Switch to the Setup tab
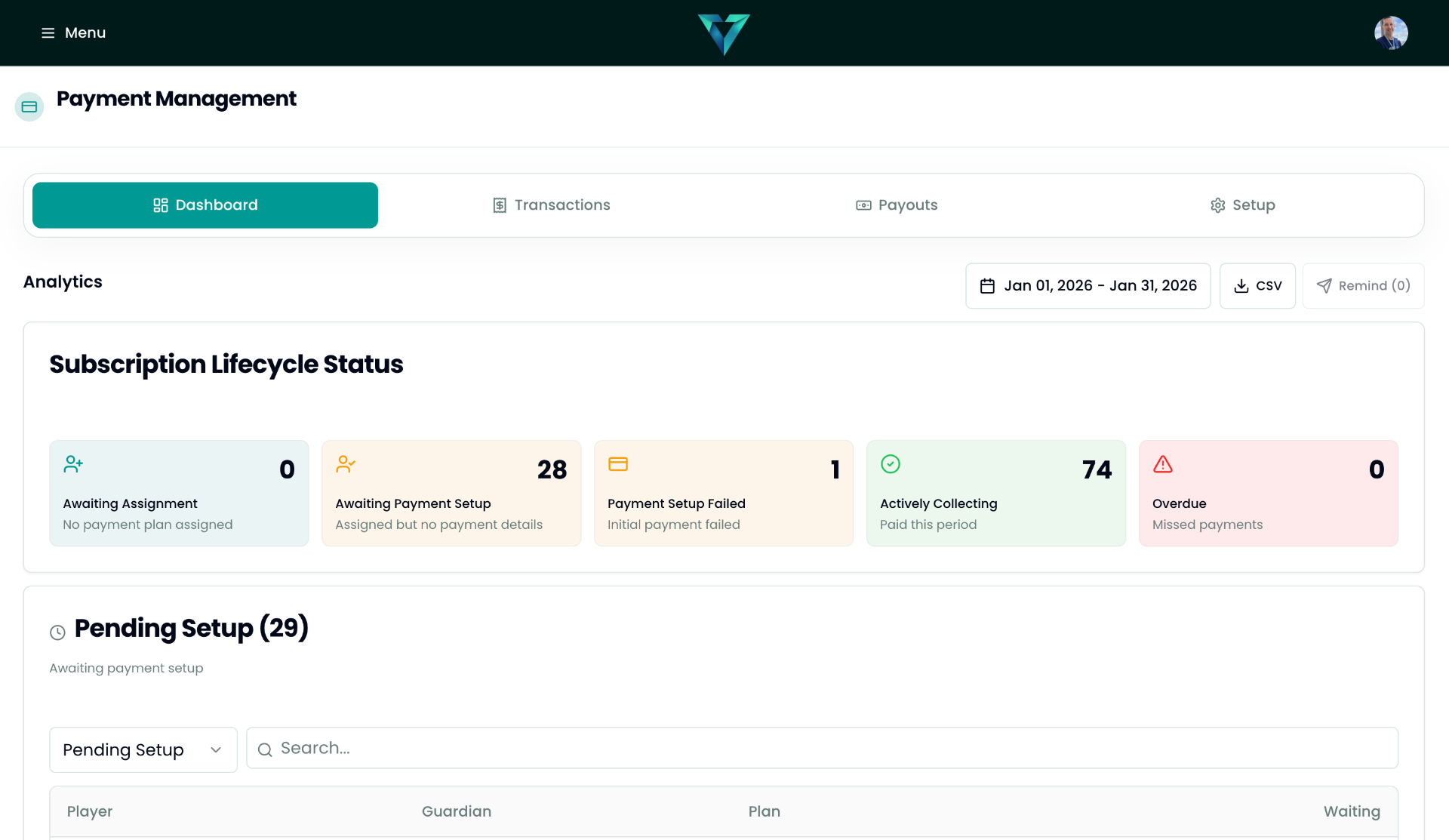Image resolution: width=1449 pixels, height=840 pixels. pyautogui.click(x=1242, y=205)
